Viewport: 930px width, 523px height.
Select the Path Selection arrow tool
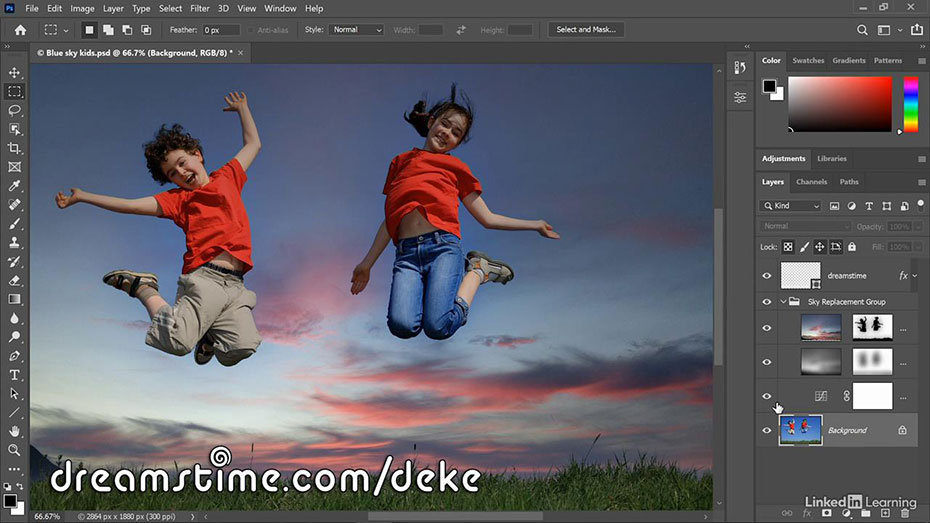14,394
